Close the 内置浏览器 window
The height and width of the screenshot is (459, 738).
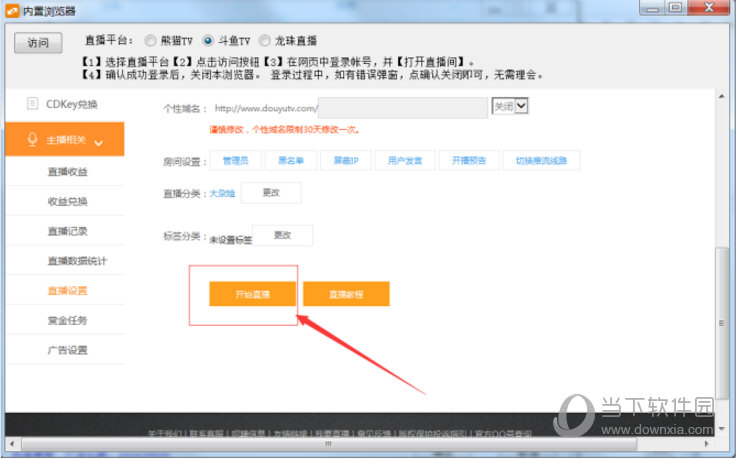coord(709,8)
